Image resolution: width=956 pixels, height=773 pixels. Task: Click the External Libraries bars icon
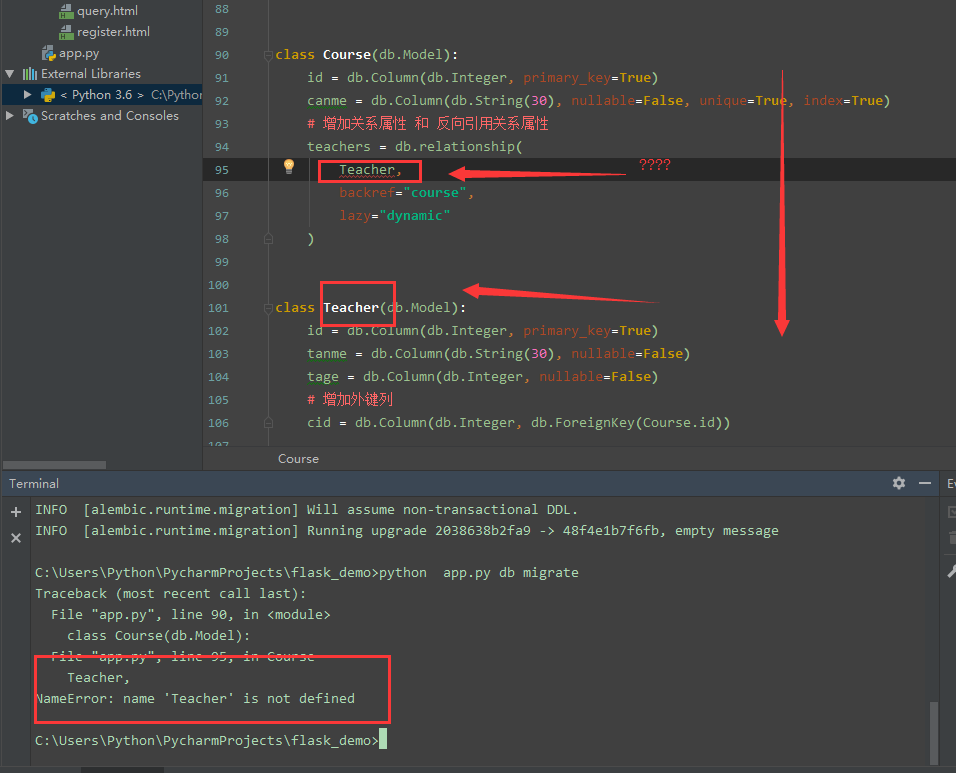click(x=30, y=74)
